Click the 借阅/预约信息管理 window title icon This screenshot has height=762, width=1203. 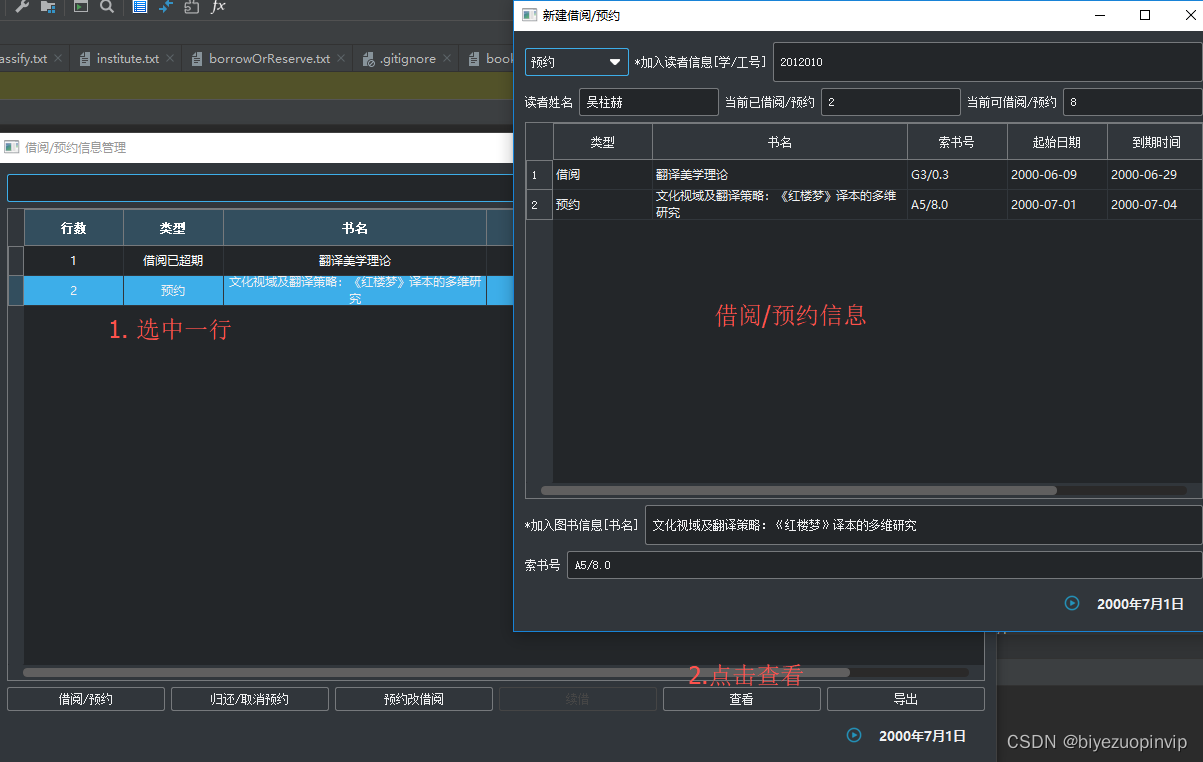(12, 147)
